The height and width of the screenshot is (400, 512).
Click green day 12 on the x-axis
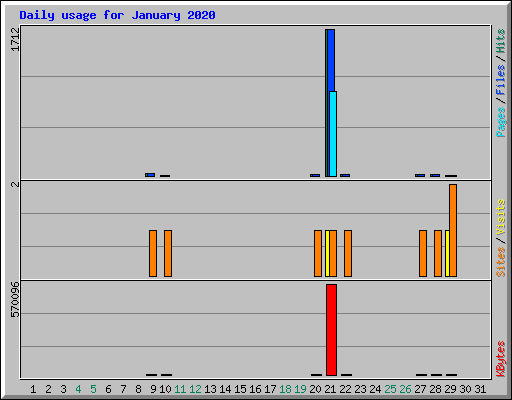[195, 389]
